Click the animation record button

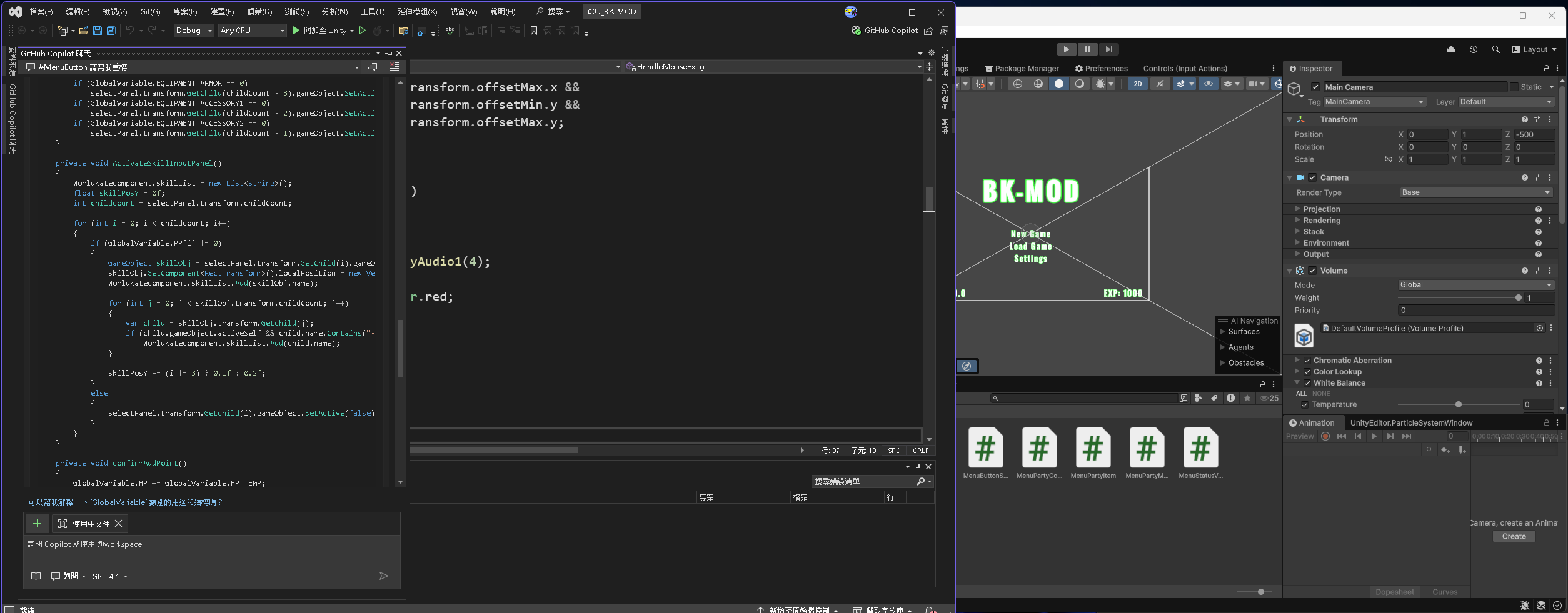[1325, 436]
